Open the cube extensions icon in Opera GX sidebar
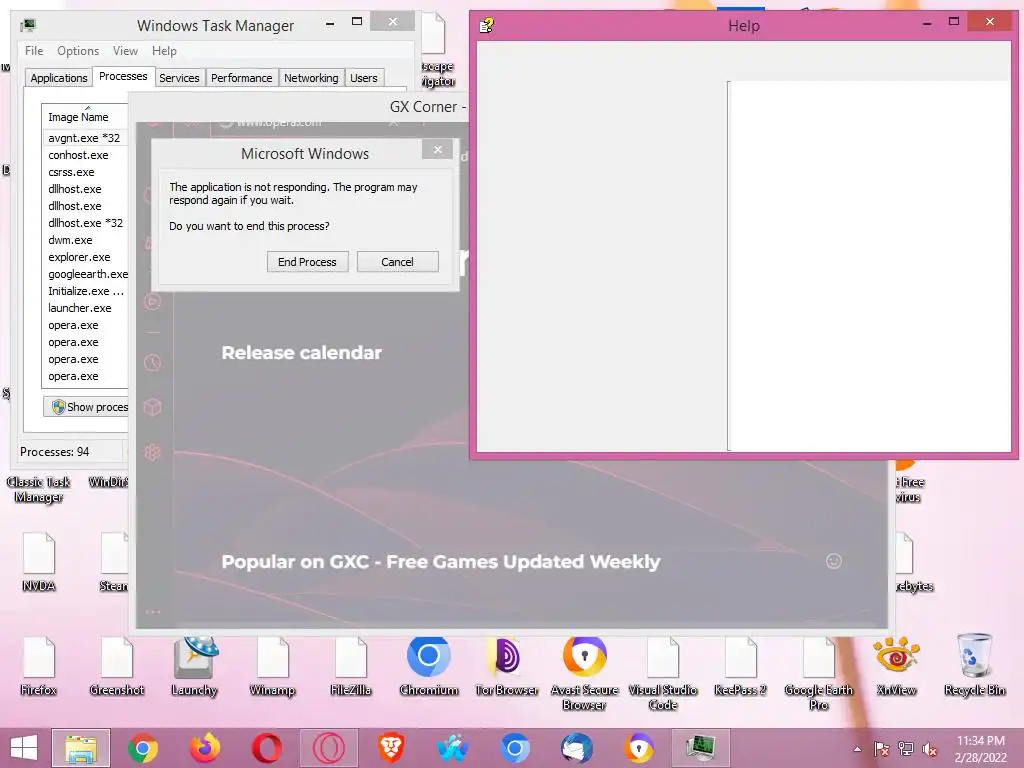 click(x=153, y=408)
